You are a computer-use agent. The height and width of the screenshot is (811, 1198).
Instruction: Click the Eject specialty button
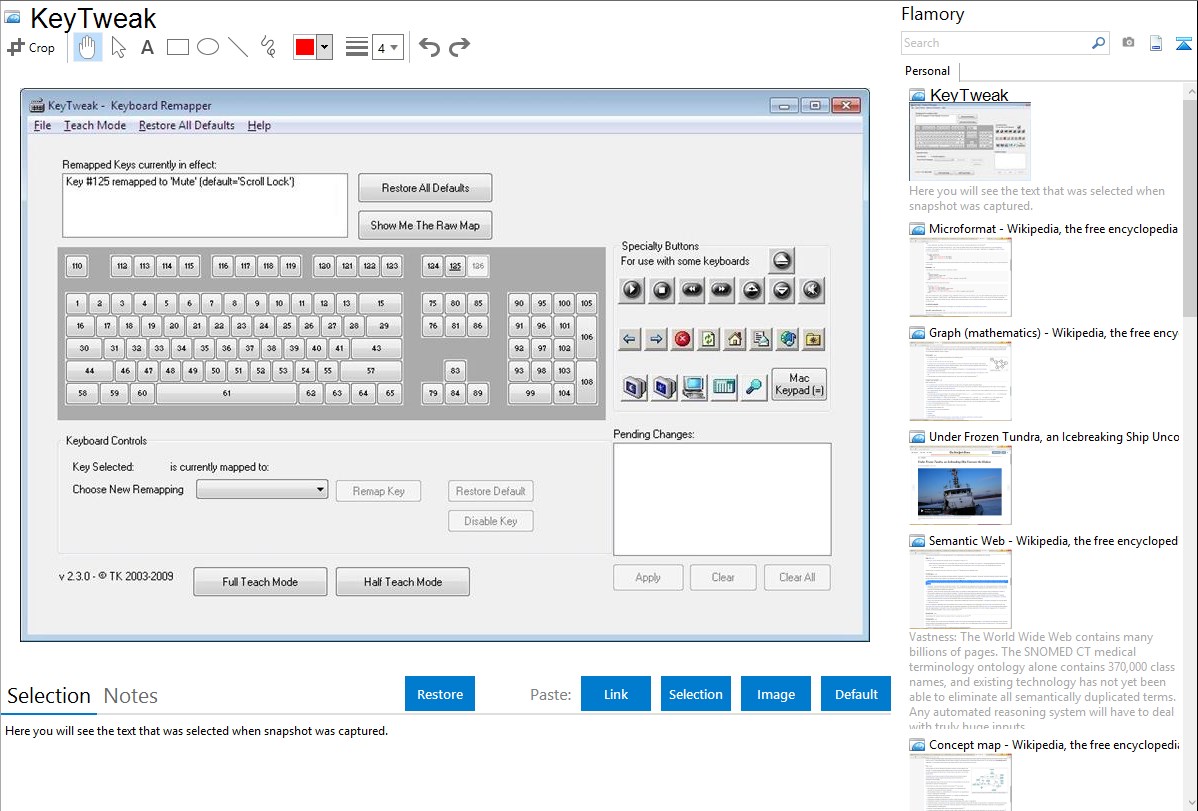[x=781, y=261]
